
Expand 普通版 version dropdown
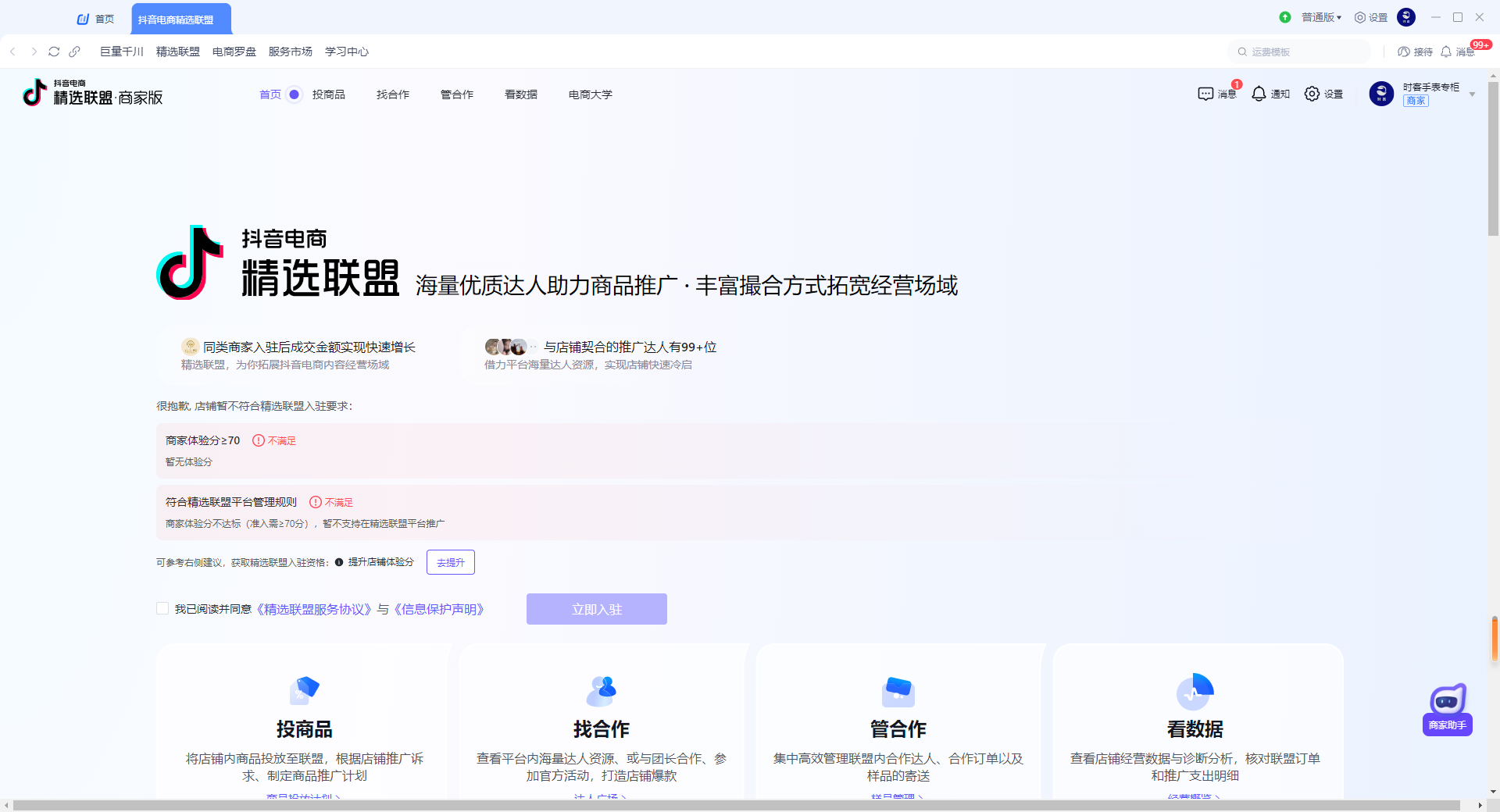(1321, 17)
